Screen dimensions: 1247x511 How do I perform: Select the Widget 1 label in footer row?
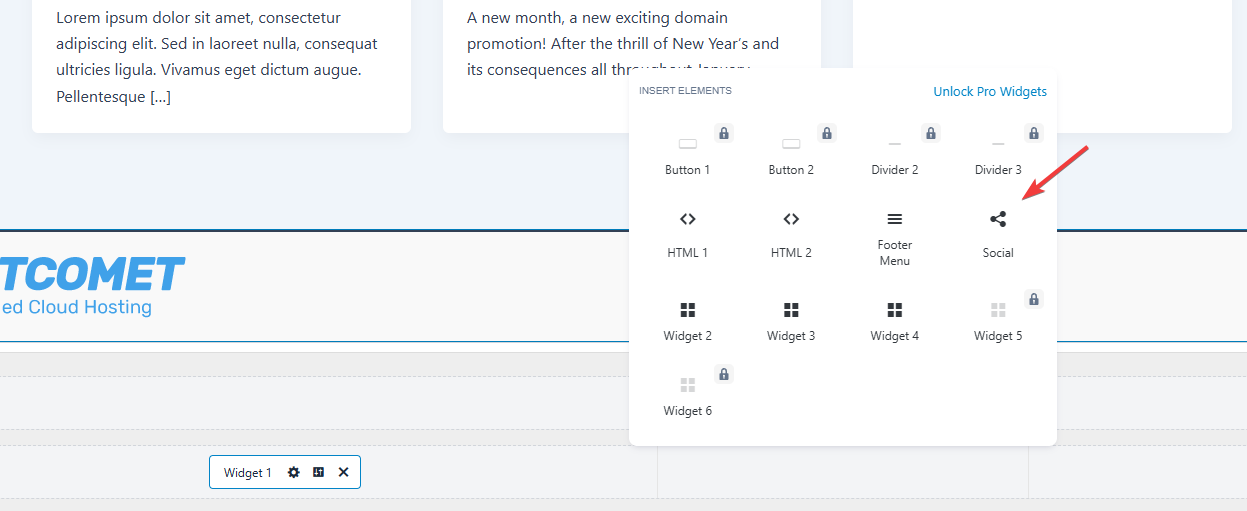tap(247, 473)
